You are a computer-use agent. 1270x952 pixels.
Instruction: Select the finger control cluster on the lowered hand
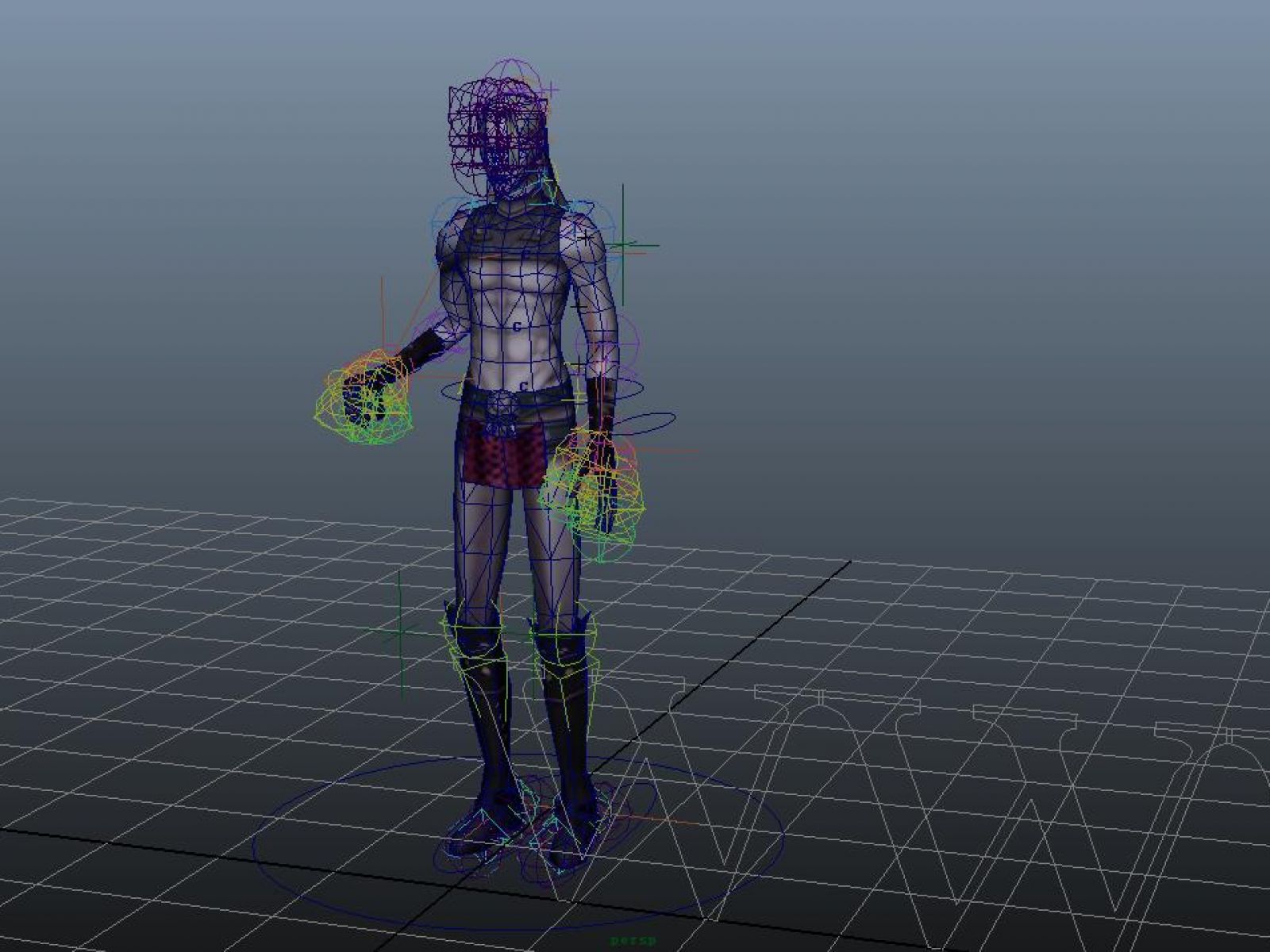[592, 492]
